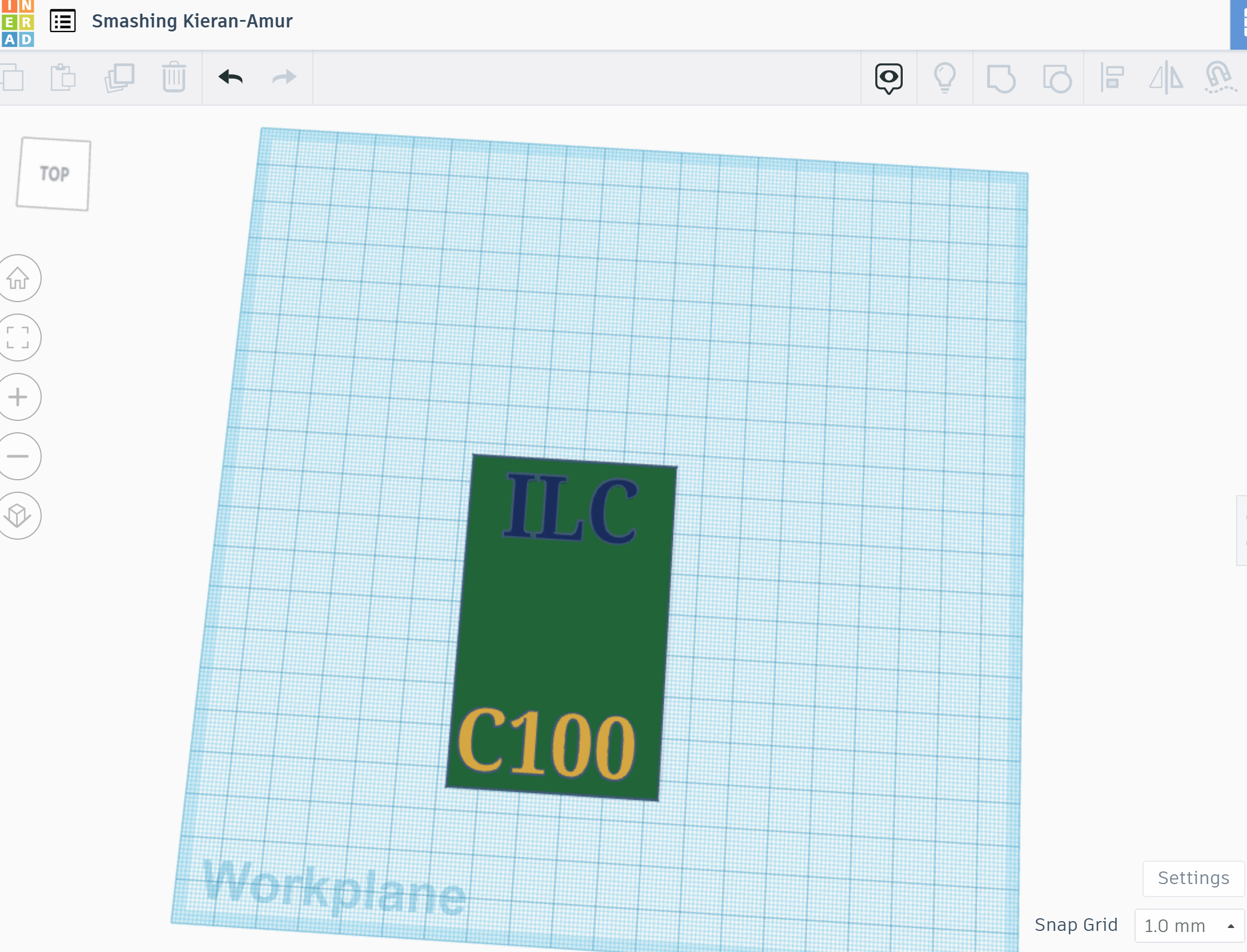Click the undo arrow
This screenshot has height=952, width=1247.
coord(231,77)
